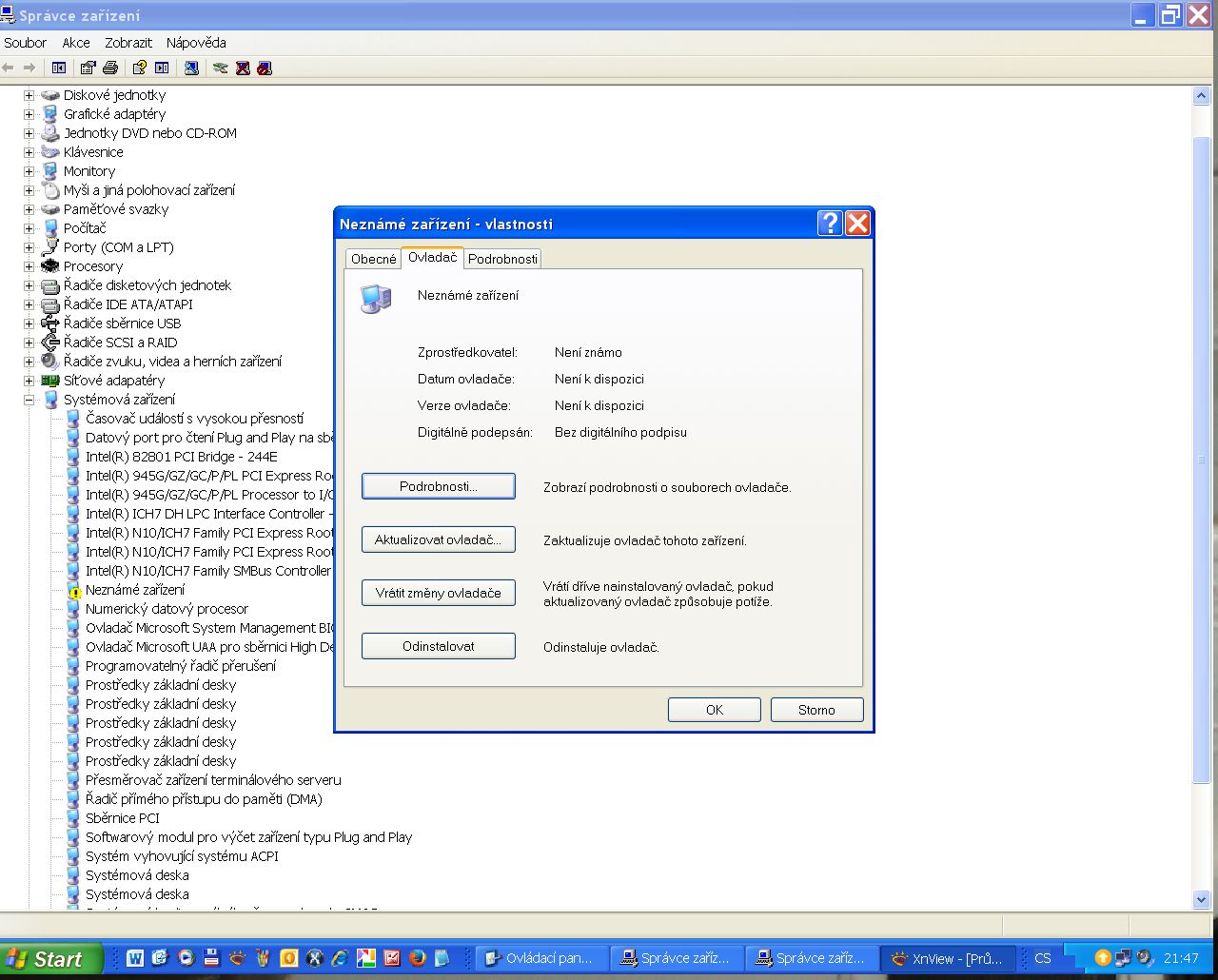Click the scroll down arrow of device tree
The height and width of the screenshot is (980, 1218).
point(1201,898)
